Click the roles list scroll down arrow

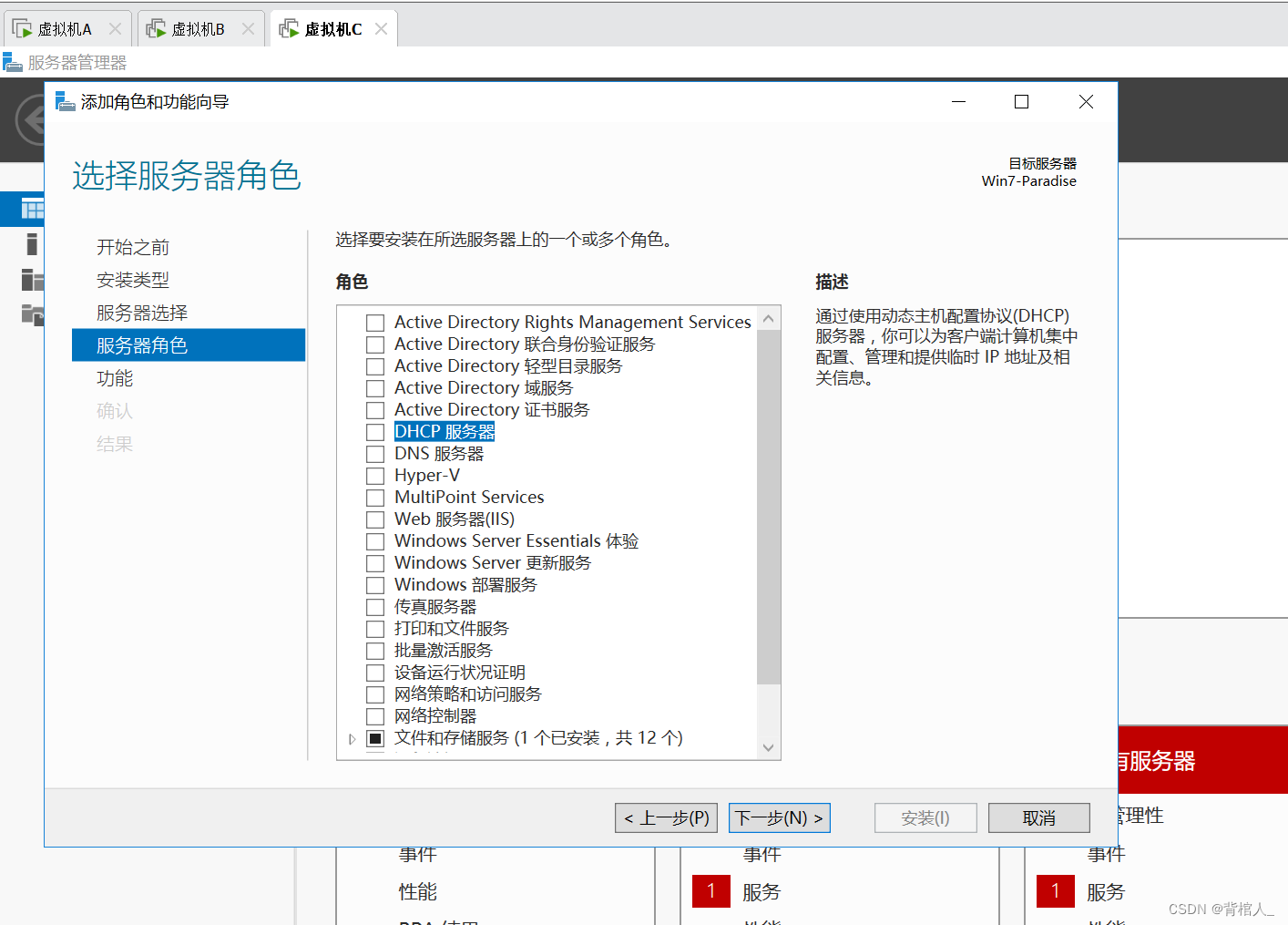768,747
